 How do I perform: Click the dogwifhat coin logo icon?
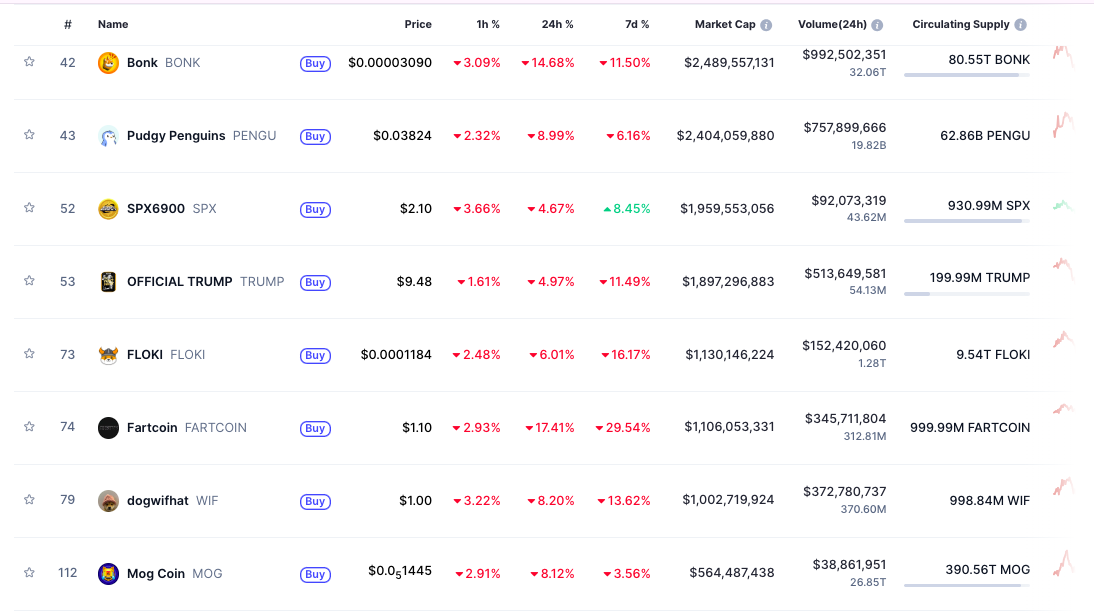(108, 501)
